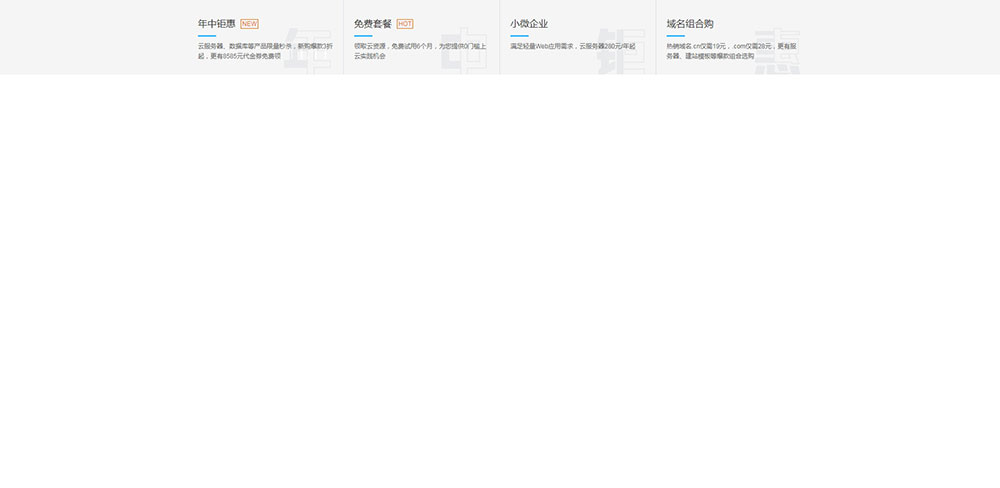This screenshot has height=488, width=1000.
Task: Click the NEW badge beside 年中钜惠
Action: pyautogui.click(x=249, y=24)
